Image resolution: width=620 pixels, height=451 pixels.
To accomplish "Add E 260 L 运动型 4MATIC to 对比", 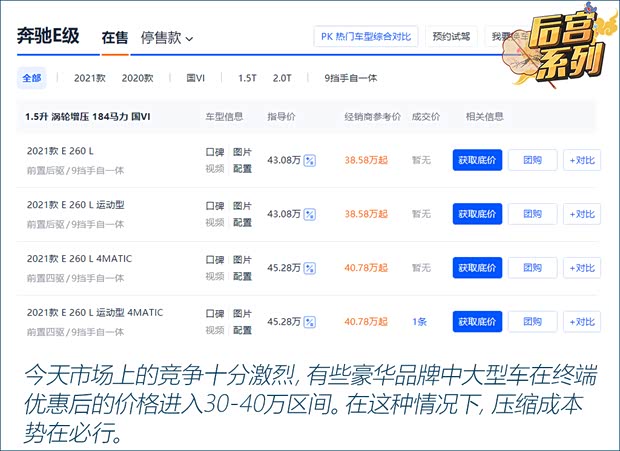I will [582, 321].
